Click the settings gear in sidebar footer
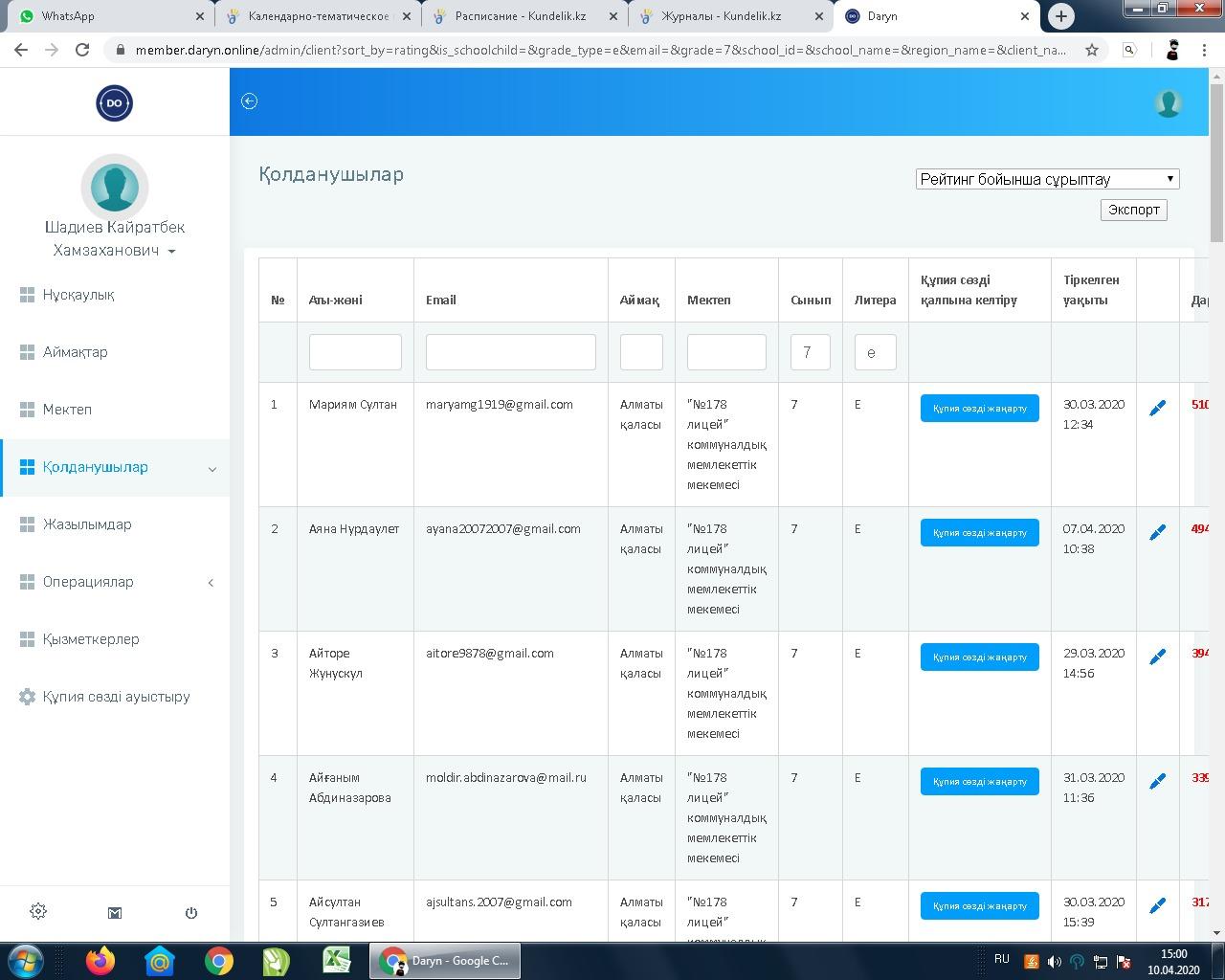The image size is (1225, 980). click(x=38, y=912)
